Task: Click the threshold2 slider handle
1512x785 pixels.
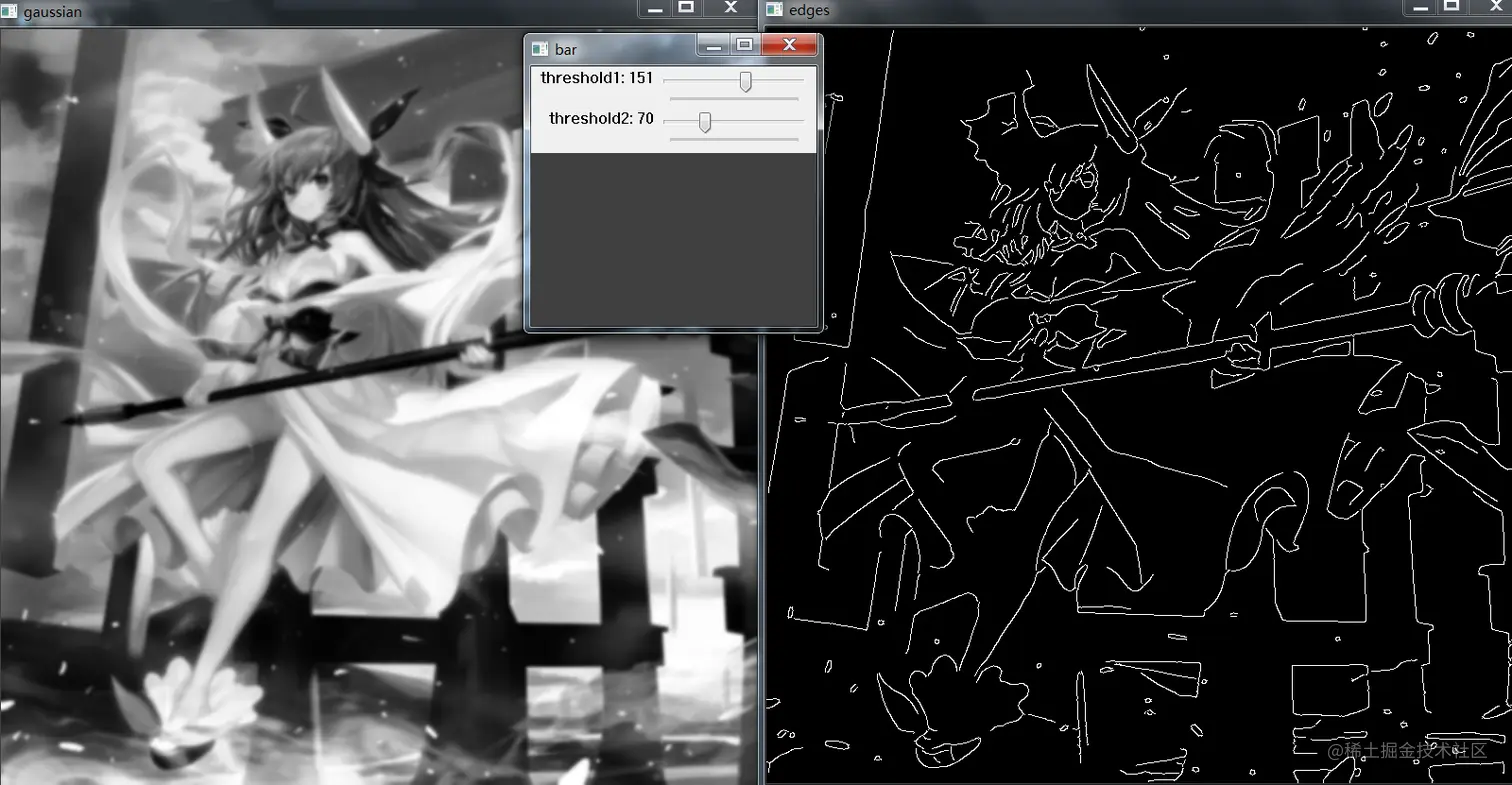Action: (704, 122)
